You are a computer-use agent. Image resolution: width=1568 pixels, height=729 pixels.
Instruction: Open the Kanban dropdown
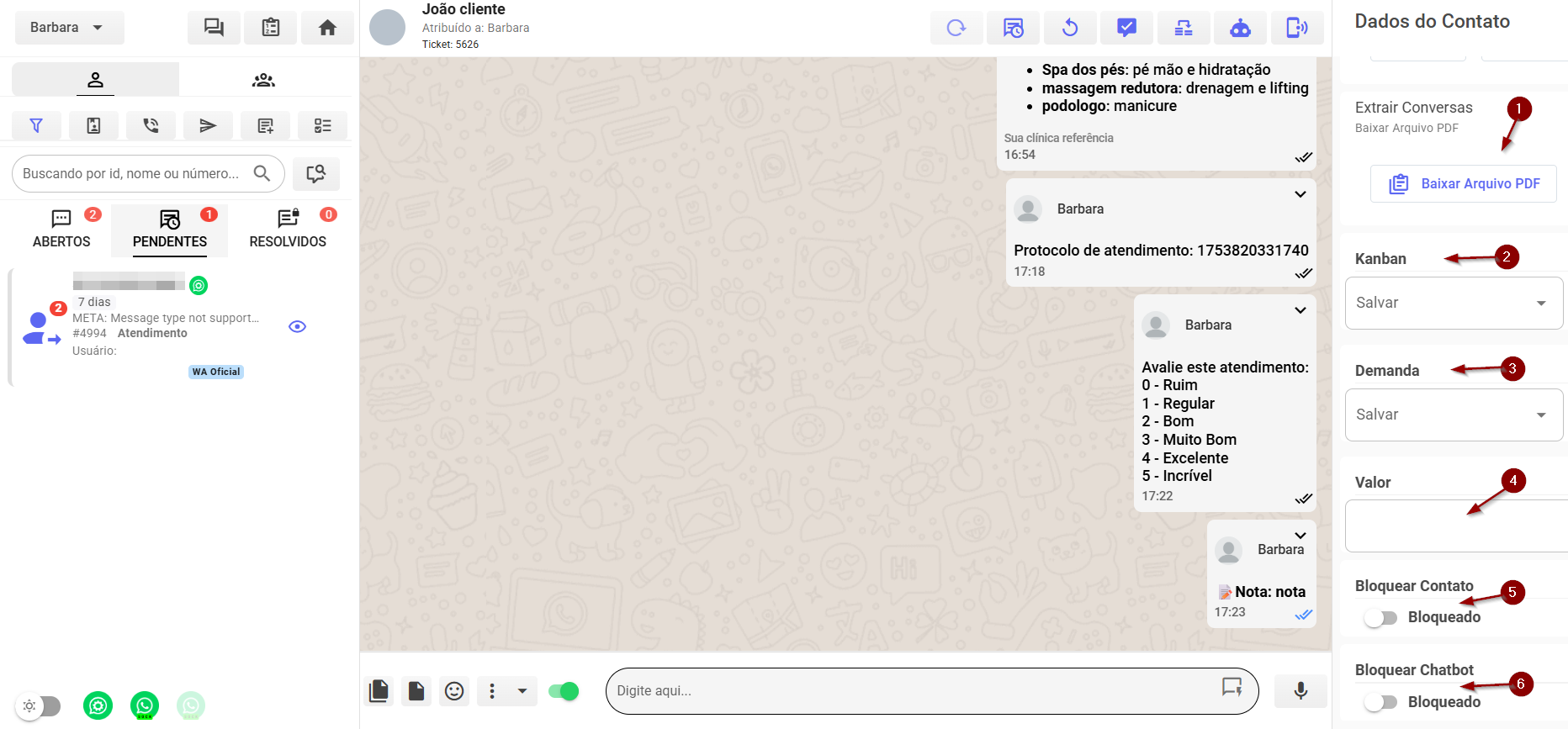tap(1453, 303)
